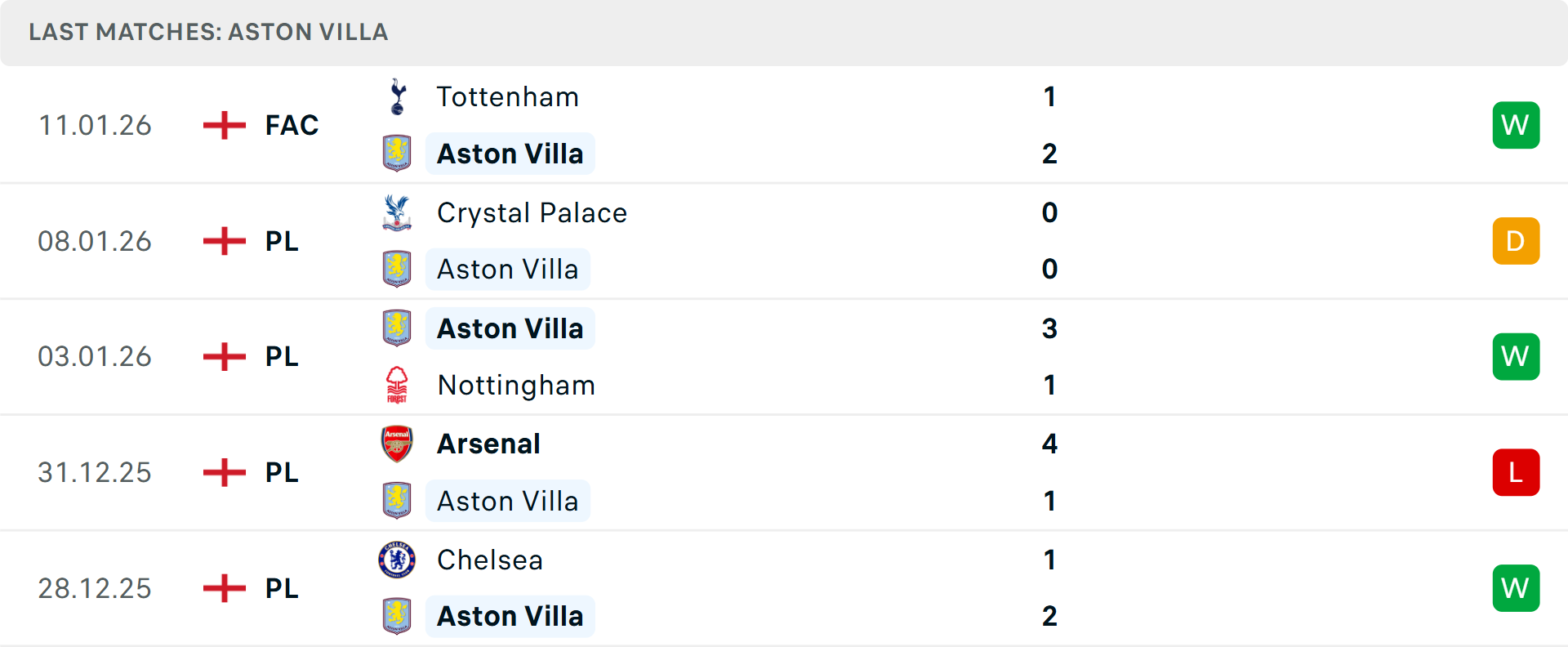The width and height of the screenshot is (1568, 647).
Task: Click the Last Matches: Aston Villa header
Action: point(208,32)
